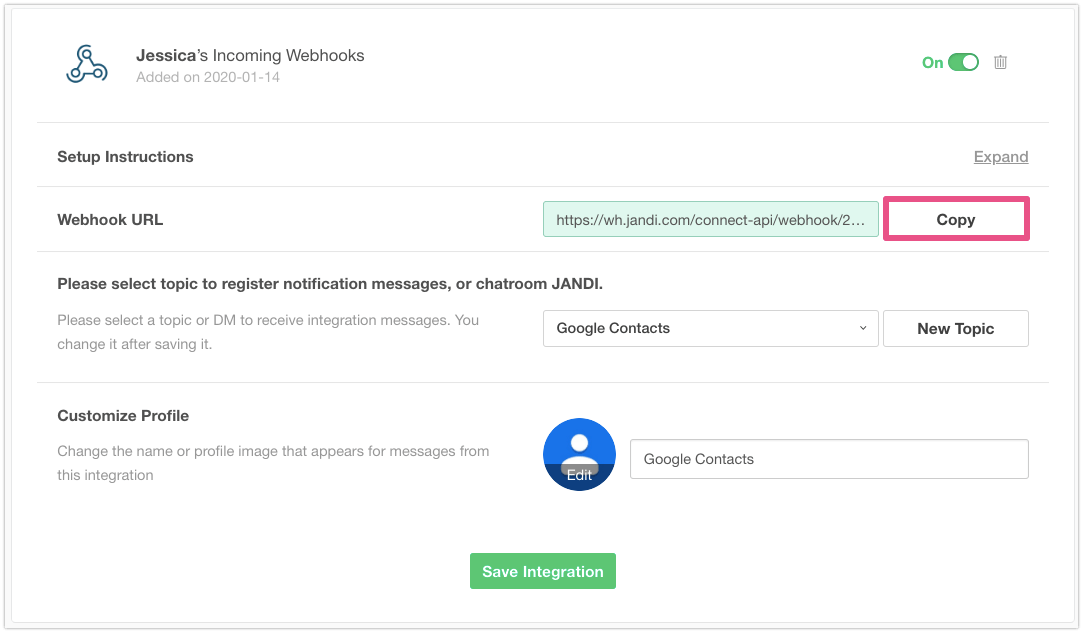
Task: Select the webhook URL text field
Action: click(710, 220)
